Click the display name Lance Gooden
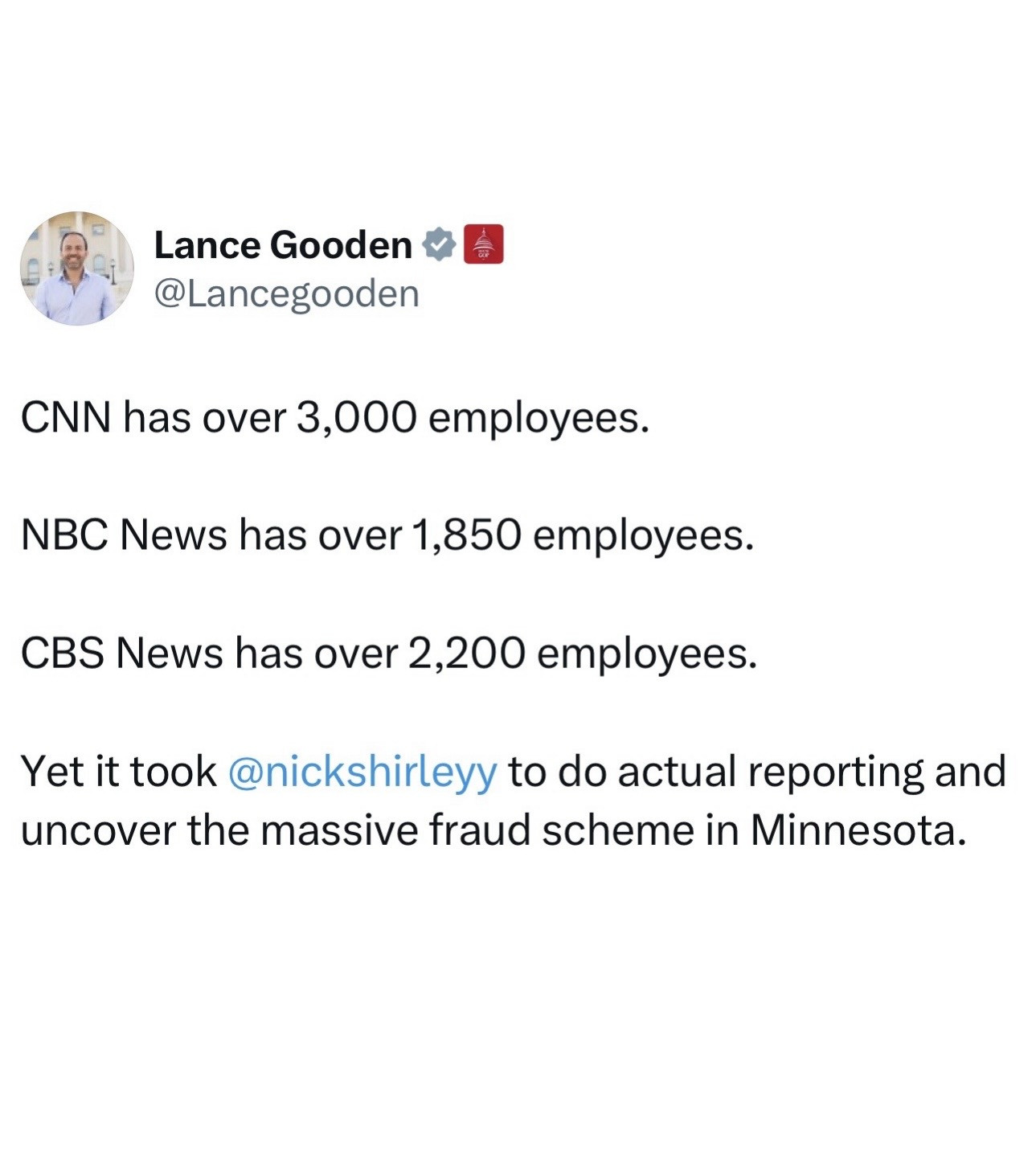The height and width of the screenshot is (1168, 1036). (282, 245)
